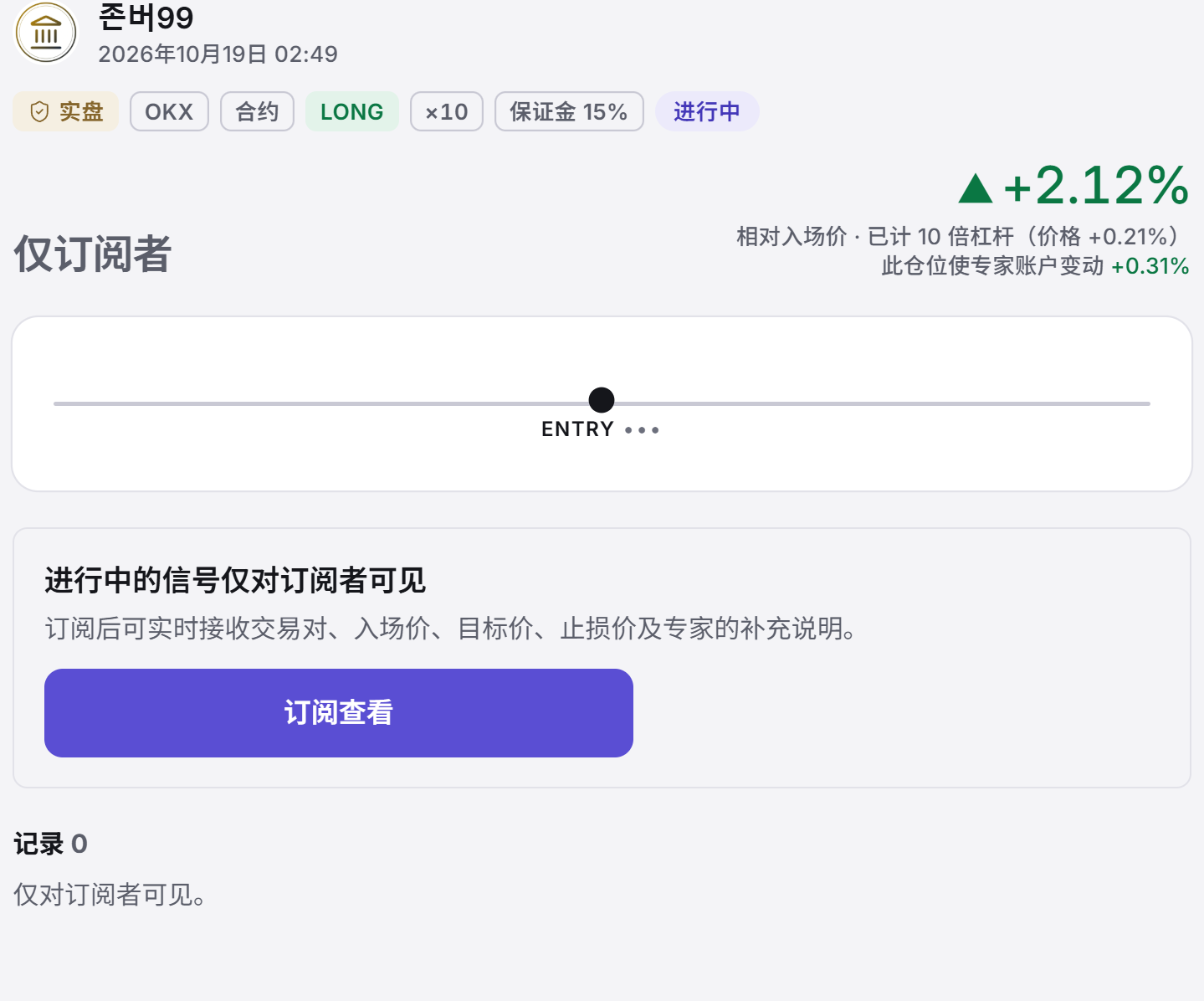The height and width of the screenshot is (1001, 1204).
Task: Open the 존버99 expert profile name
Action: tap(146, 17)
